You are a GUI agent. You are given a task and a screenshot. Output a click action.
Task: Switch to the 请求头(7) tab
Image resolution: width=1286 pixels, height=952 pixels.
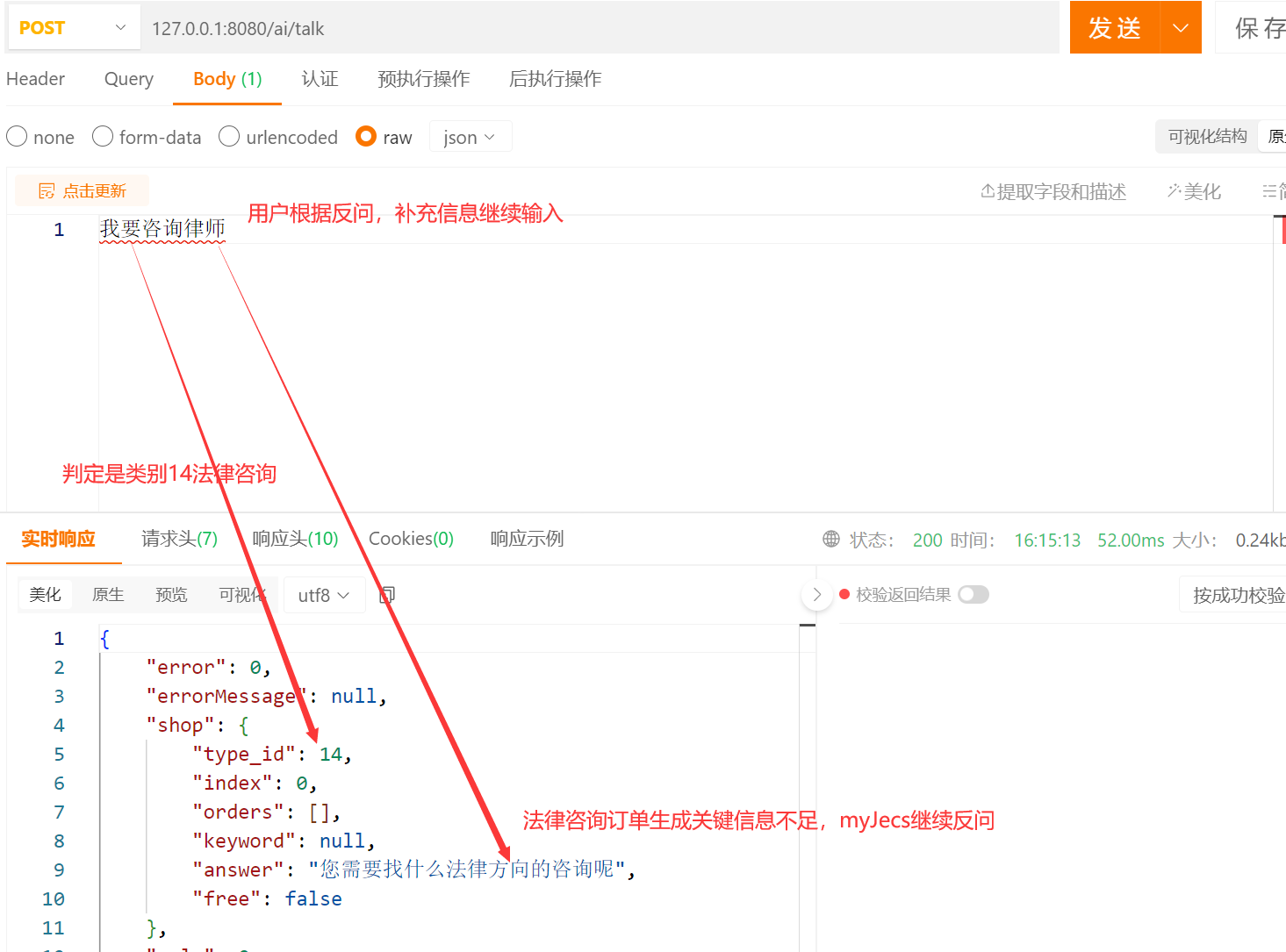[x=179, y=539]
